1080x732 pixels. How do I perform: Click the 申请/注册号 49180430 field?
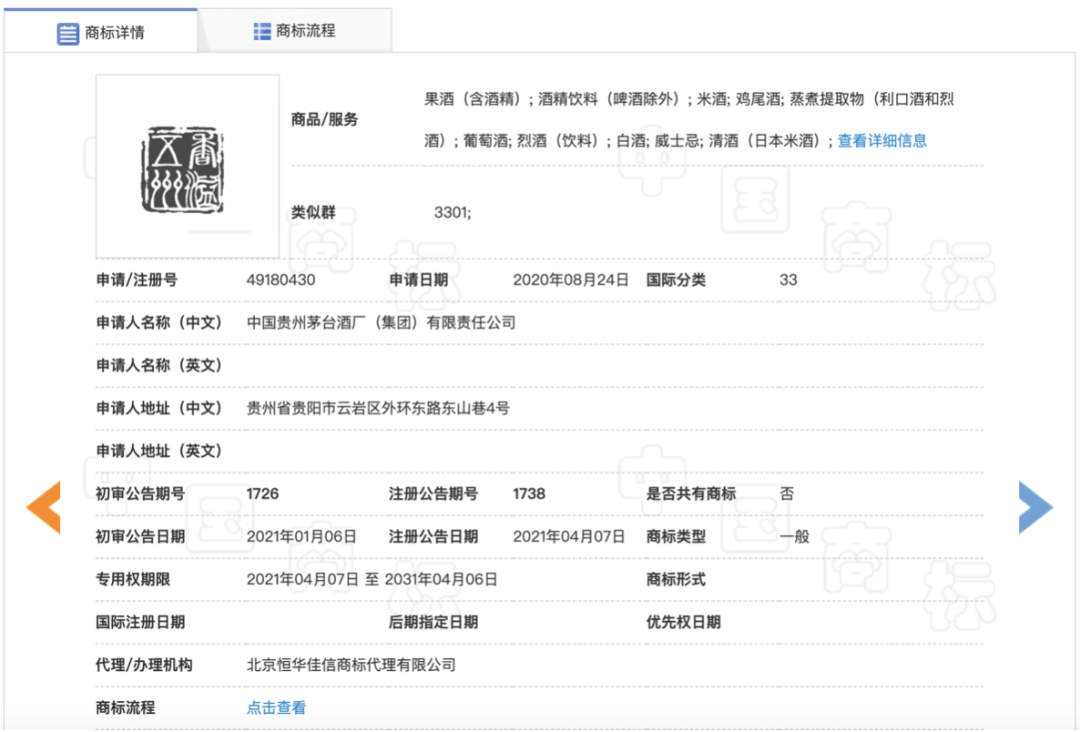pyautogui.click(x=283, y=280)
